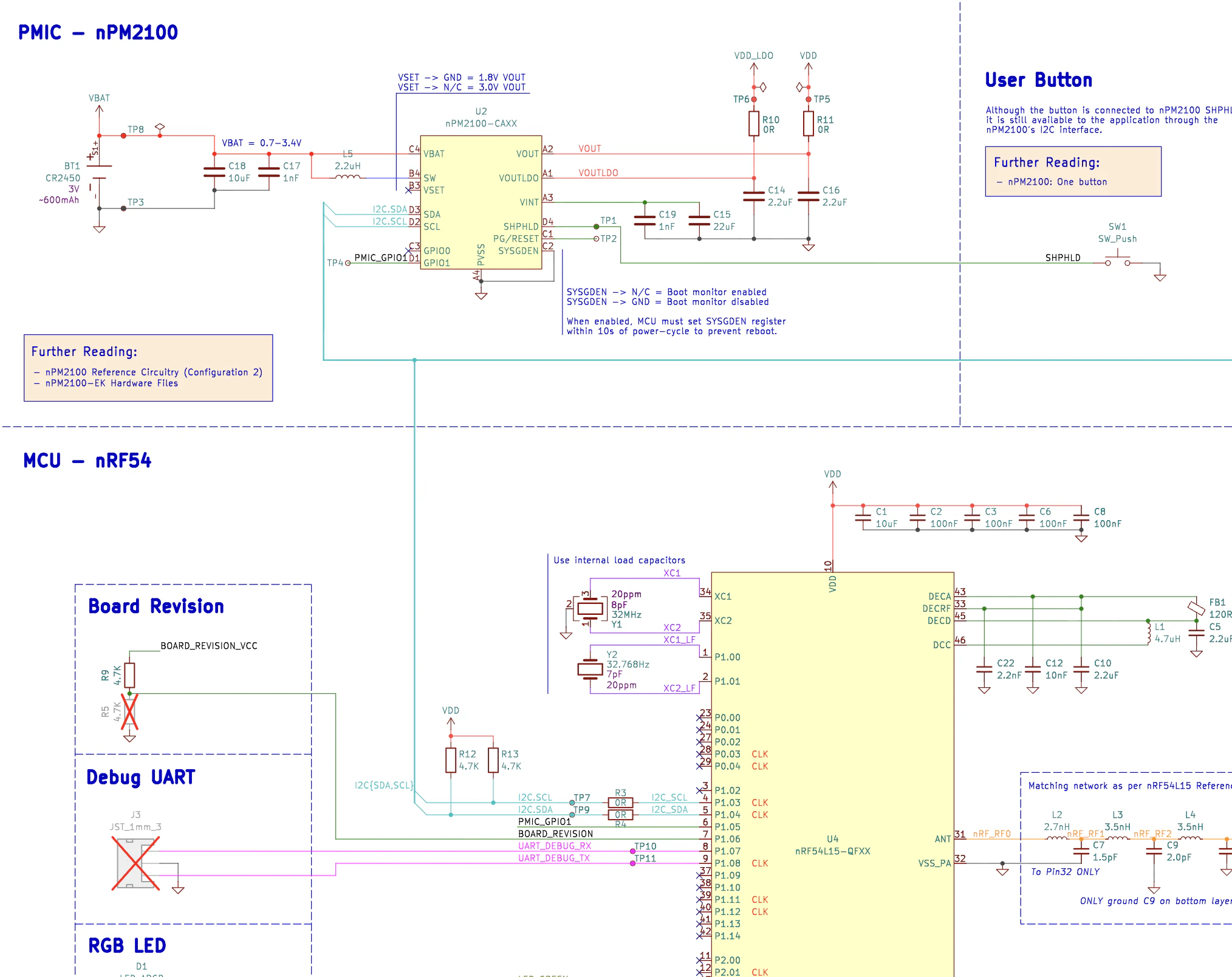Image resolution: width=1232 pixels, height=977 pixels.
Task: Select the I2C{SDA,SCL} bus label
Action: click(384, 786)
